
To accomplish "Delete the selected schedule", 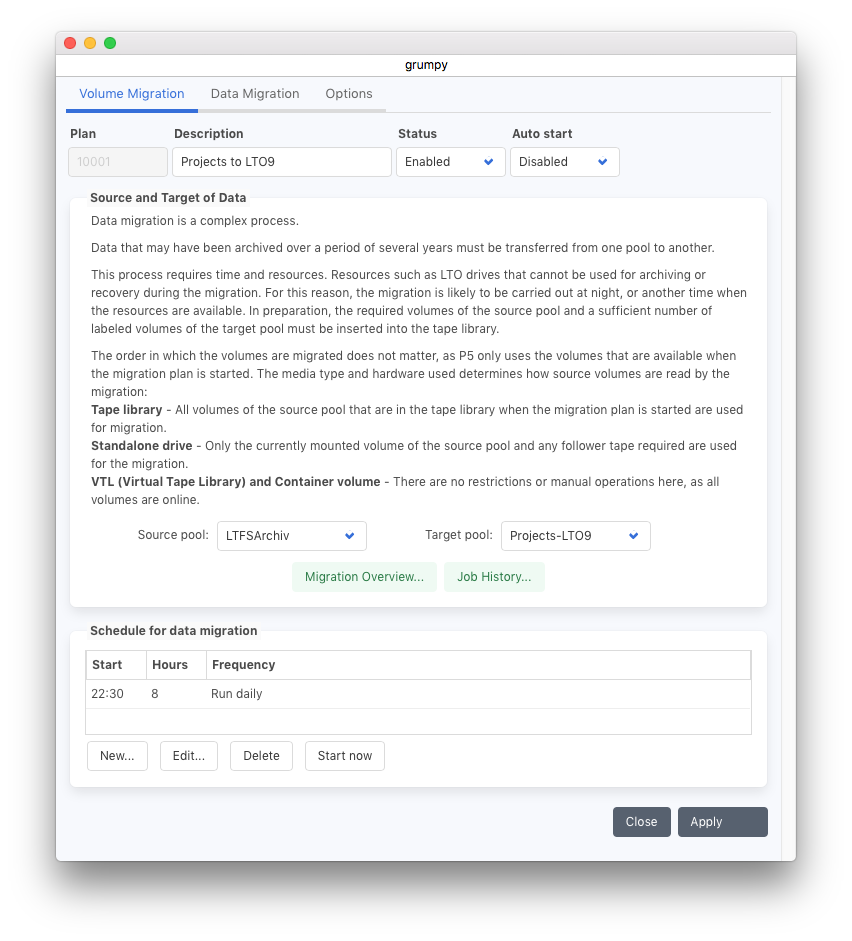I will coord(261,756).
